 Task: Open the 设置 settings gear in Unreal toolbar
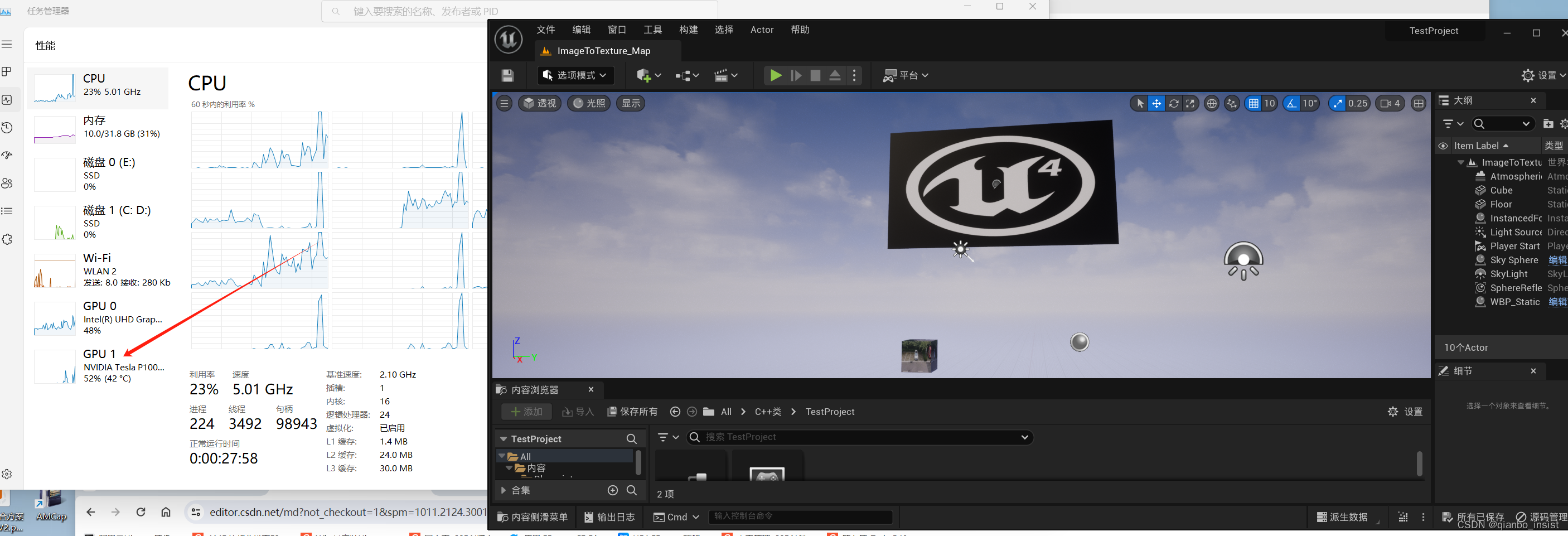tap(1543, 75)
